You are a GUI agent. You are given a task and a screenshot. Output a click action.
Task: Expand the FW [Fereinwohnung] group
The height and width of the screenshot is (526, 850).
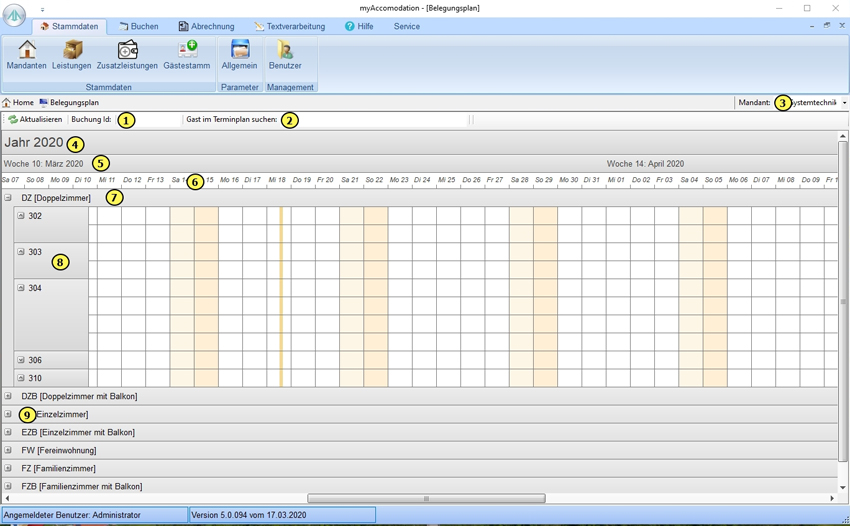click(x=8, y=450)
